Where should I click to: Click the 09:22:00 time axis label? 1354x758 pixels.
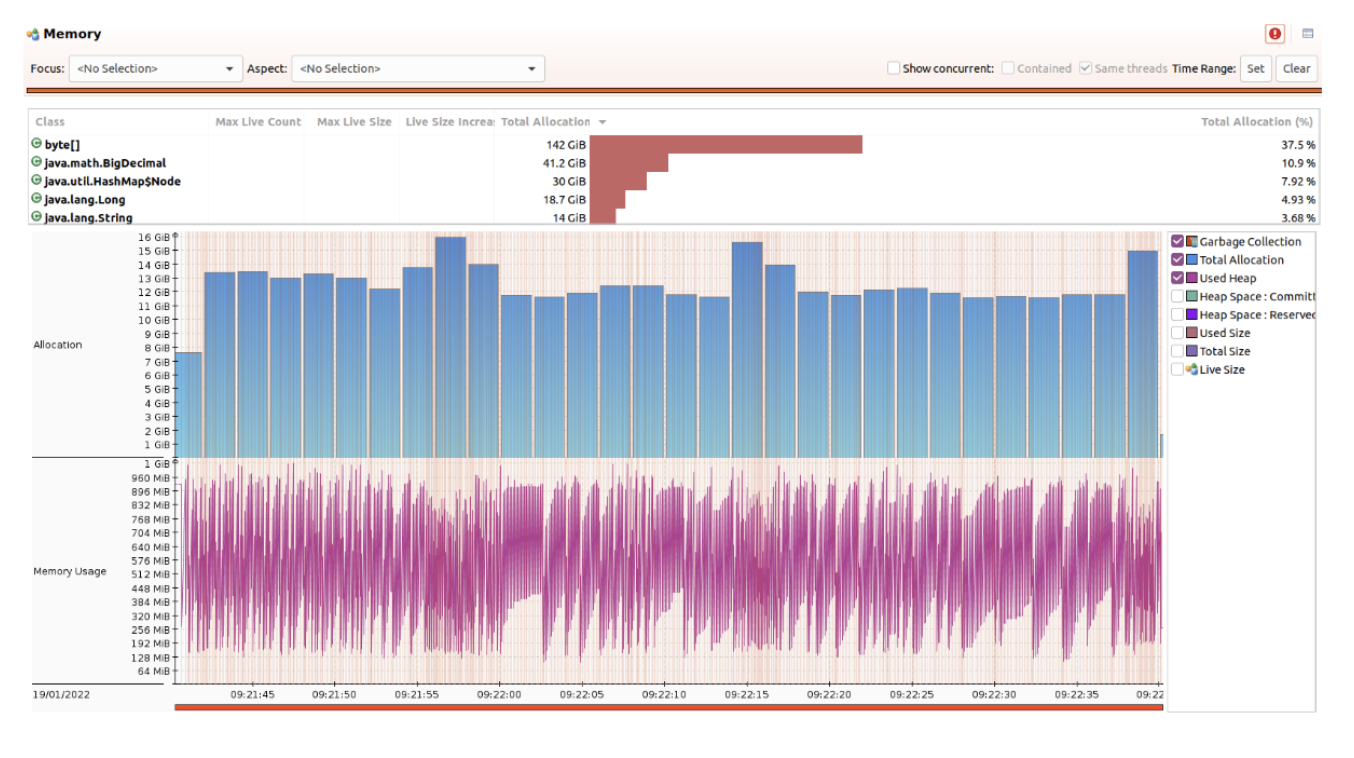499,694
